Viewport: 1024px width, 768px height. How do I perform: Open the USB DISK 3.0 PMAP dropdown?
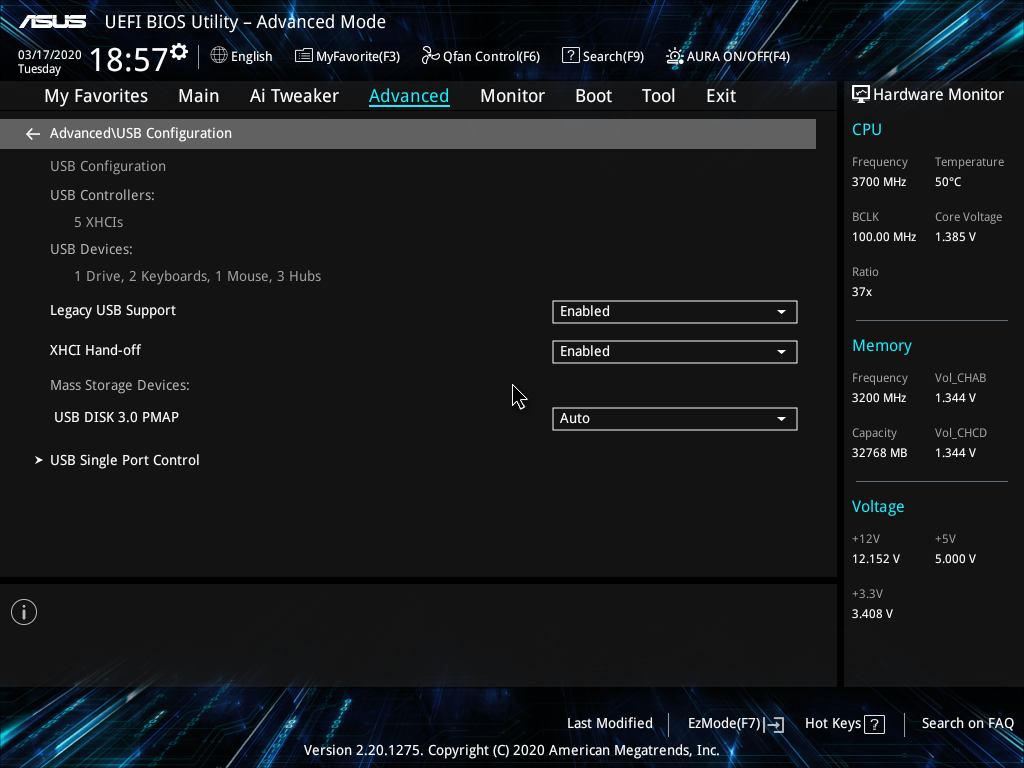(x=675, y=419)
